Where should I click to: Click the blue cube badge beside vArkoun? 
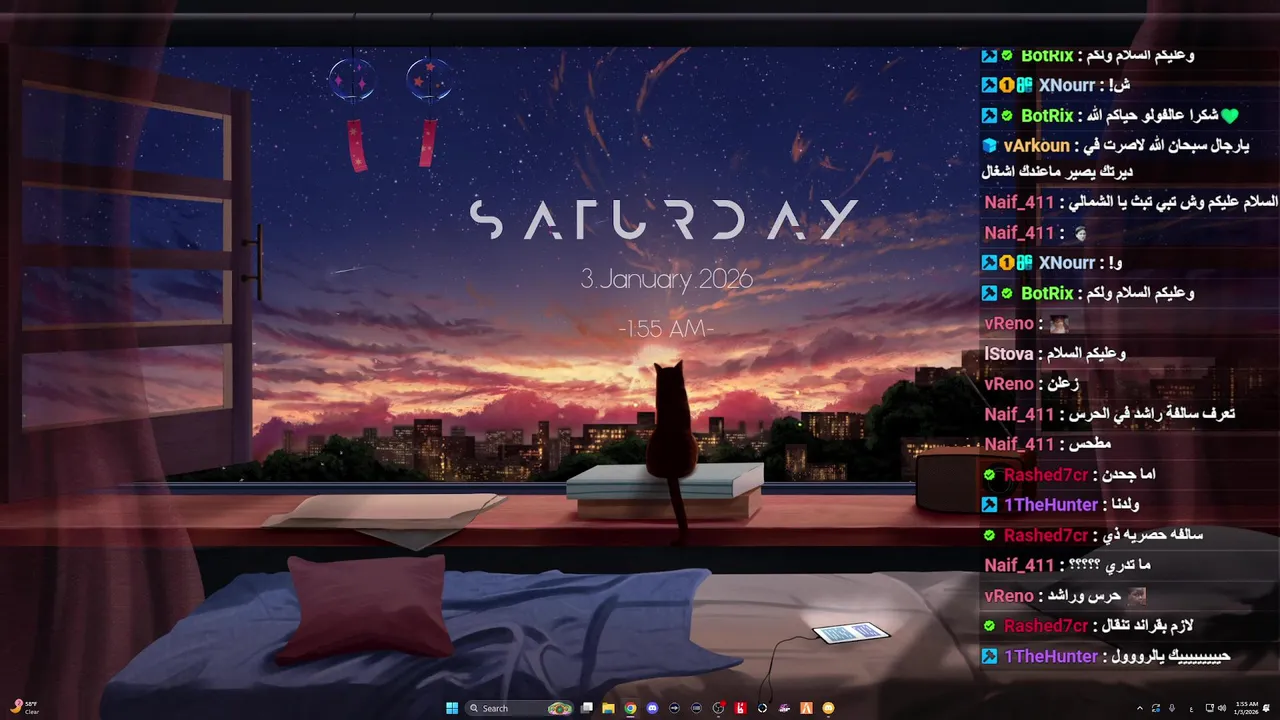[990, 146]
